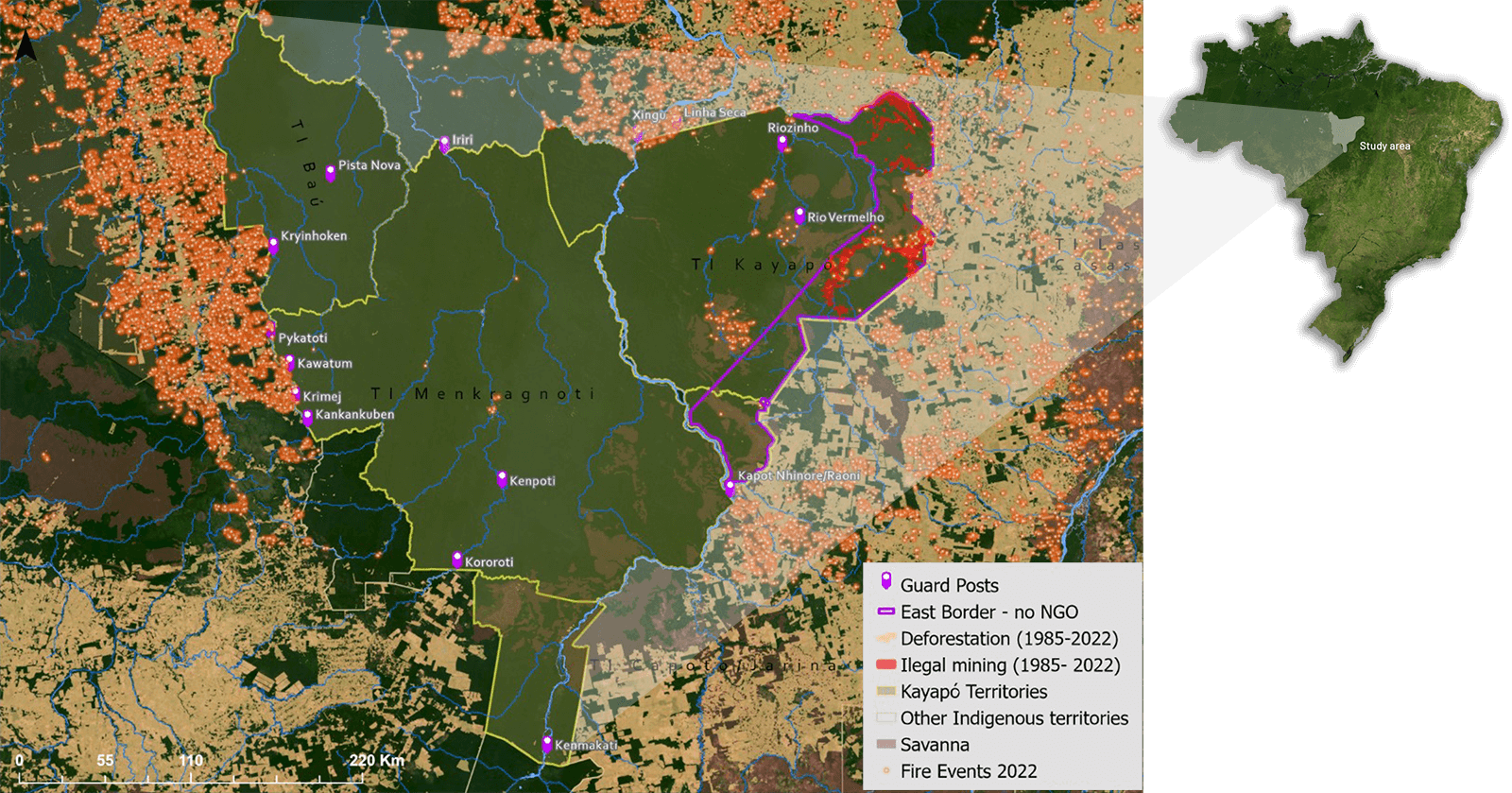Image resolution: width=1512 pixels, height=793 pixels.
Task: Click the Savanna legend swatch
Action: coord(886,744)
